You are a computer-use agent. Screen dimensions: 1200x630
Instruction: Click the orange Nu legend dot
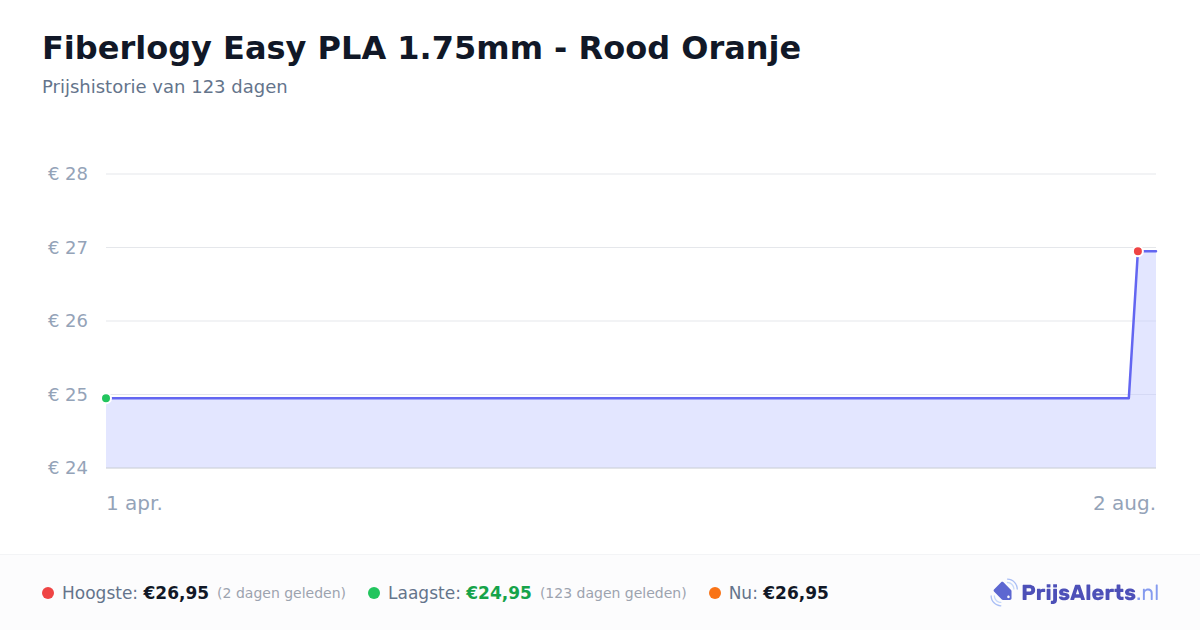tap(715, 593)
